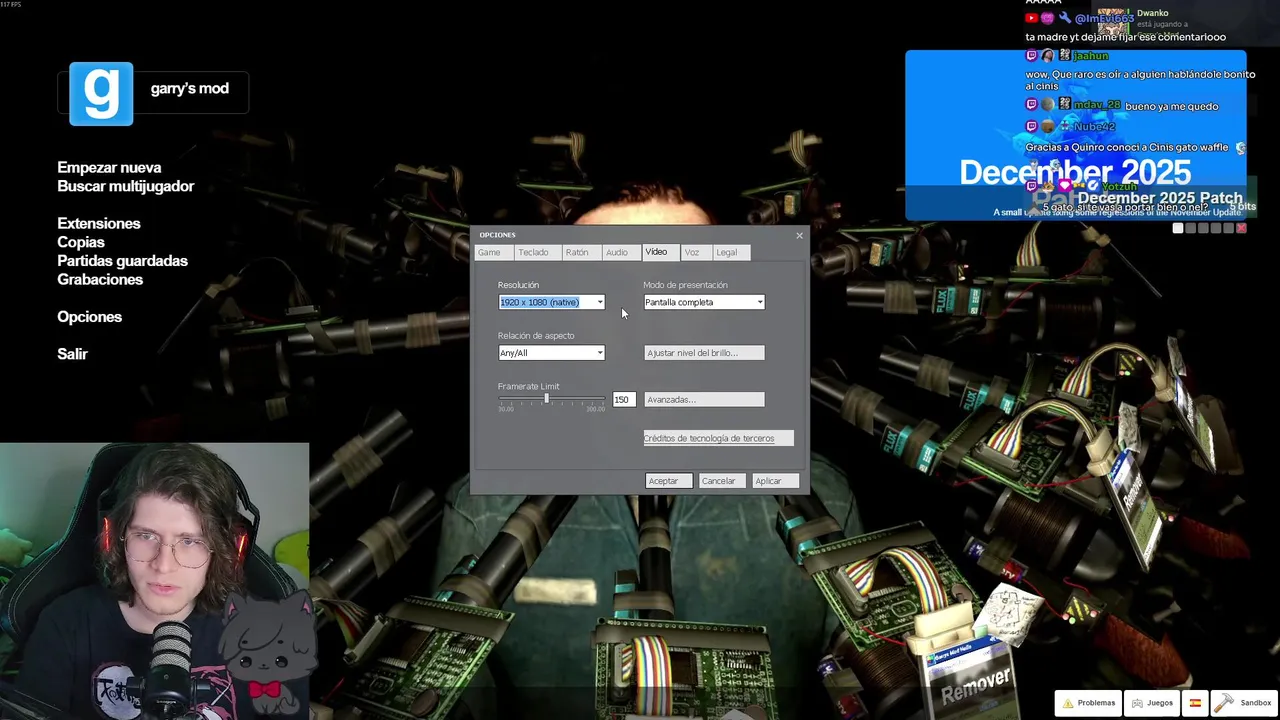The width and height of the screenshot is (1280, 720).
Task: Confirm with the Aceptar button
Action: [x=668, y=481]
